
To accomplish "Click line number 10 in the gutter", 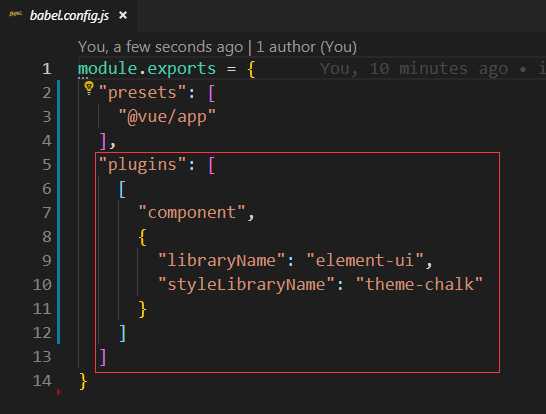I will (x=42, y=285).
